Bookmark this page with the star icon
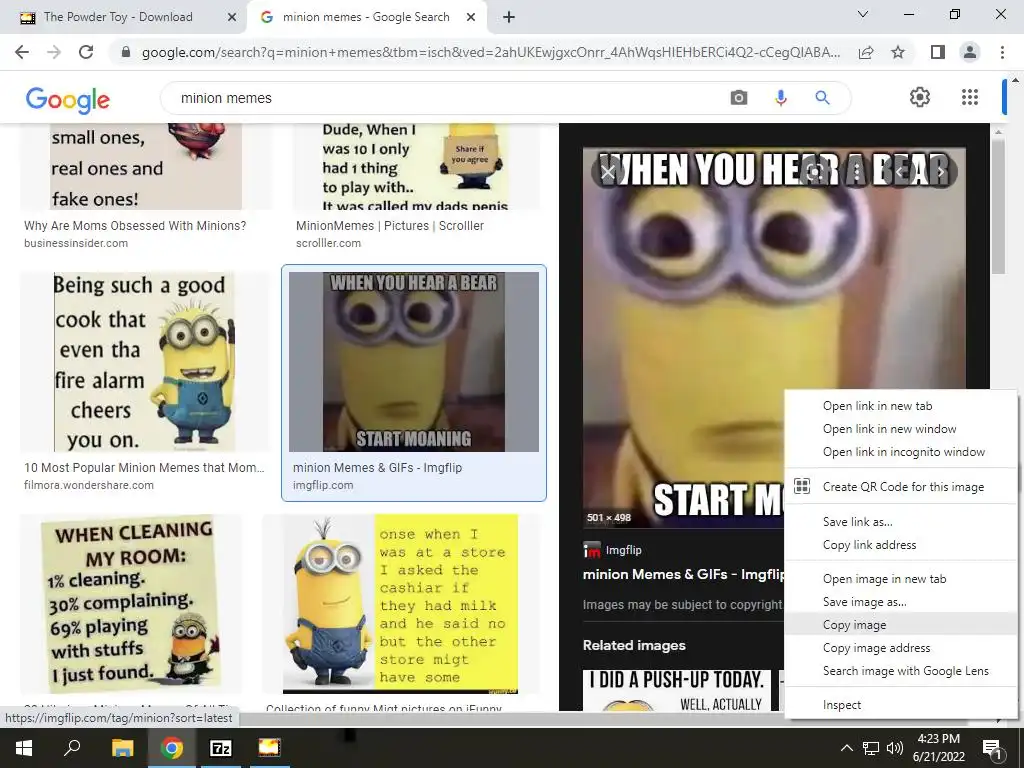 (x=898, y=52)
